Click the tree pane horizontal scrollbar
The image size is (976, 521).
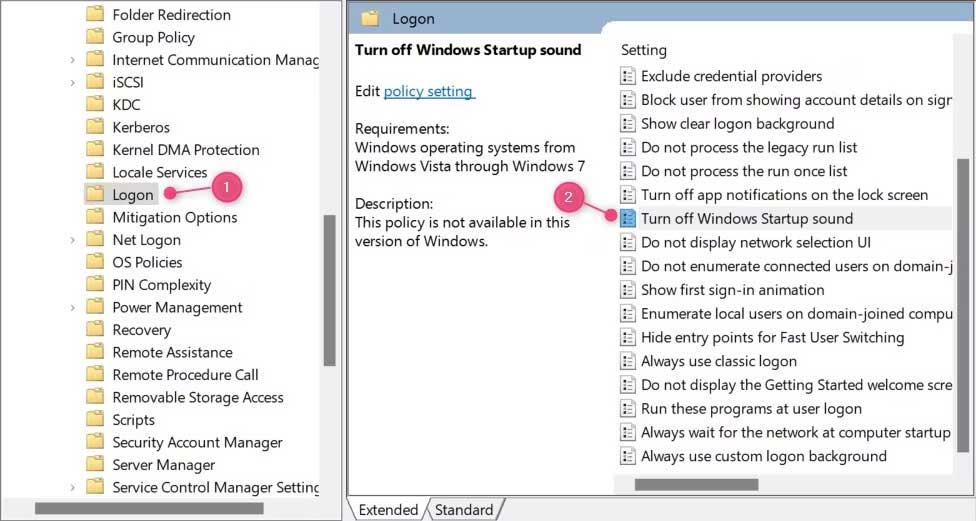[x=150, y=508]
